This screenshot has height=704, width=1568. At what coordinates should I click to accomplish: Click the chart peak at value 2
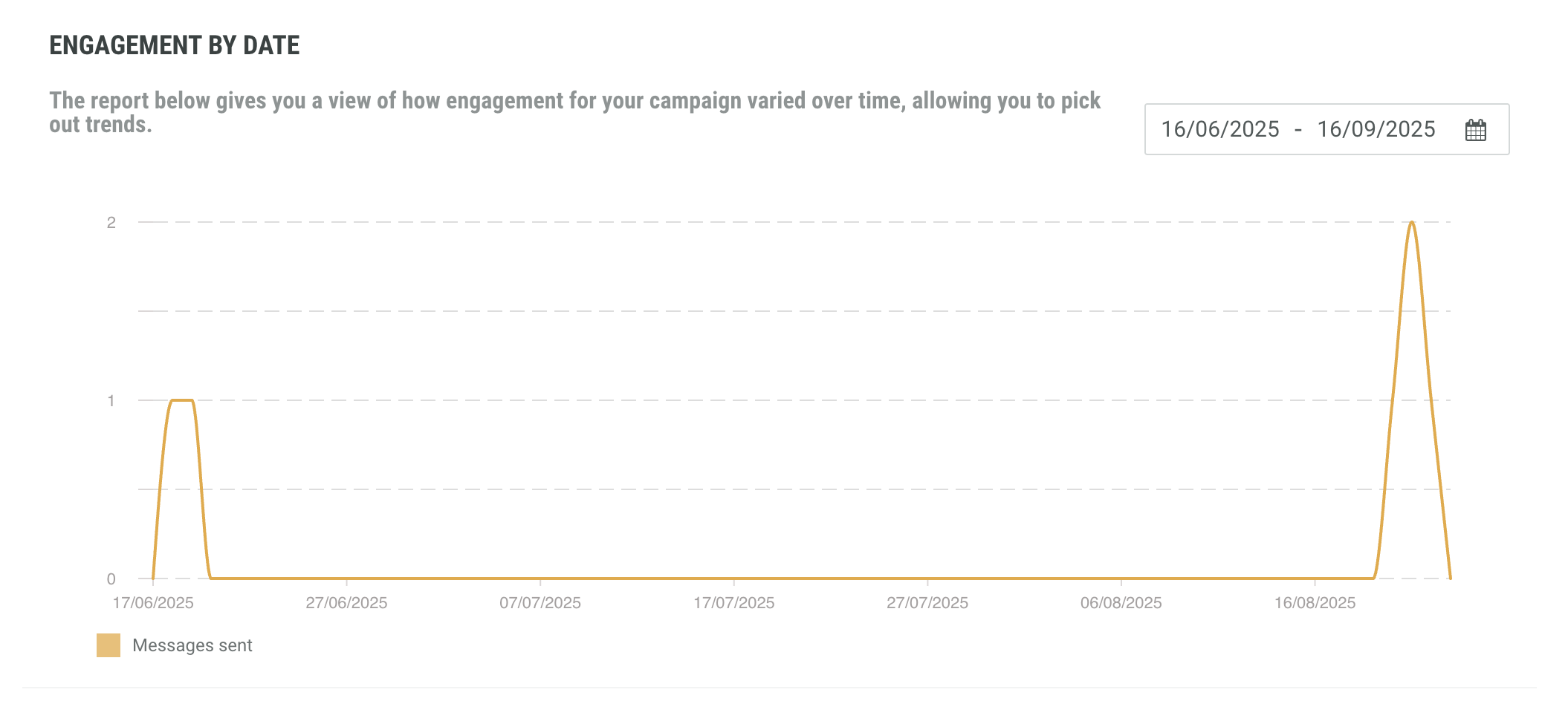coord(1411,223)
